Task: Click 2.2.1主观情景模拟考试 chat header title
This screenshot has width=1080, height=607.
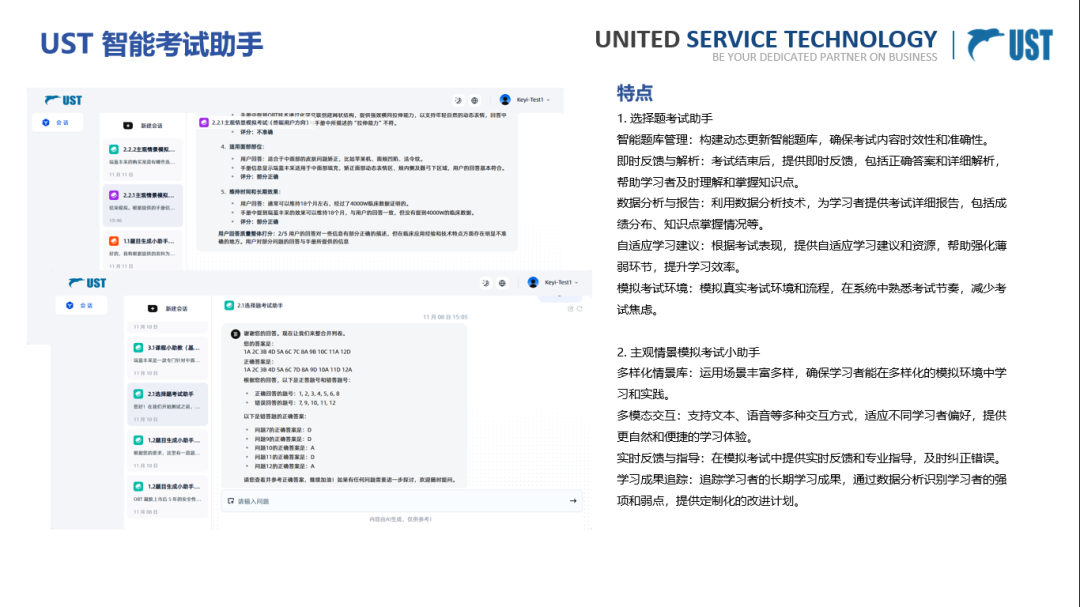Action: (262, 123)
